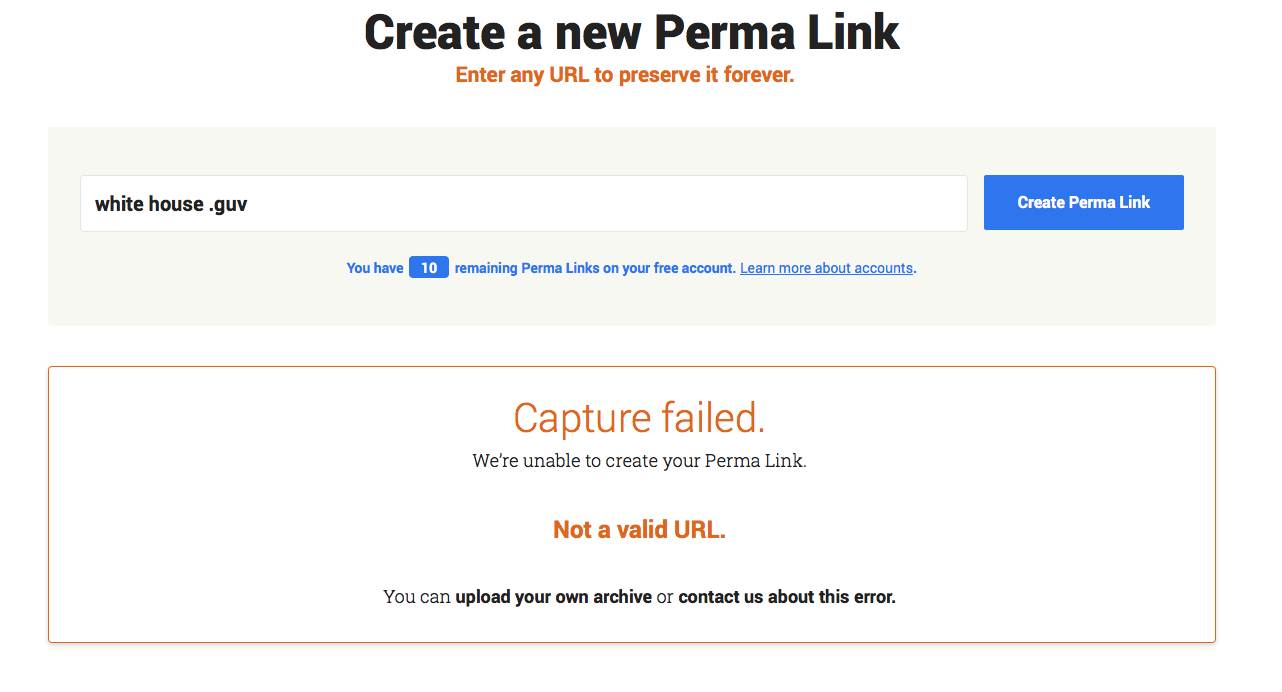Click "We're unable to create your Perma Link." text
The image size is (1282, 692).
click(640, 461)
